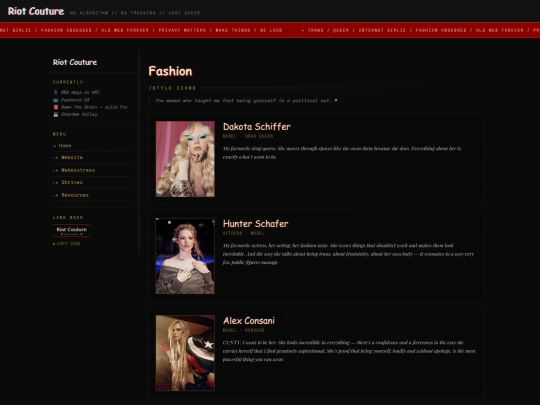Click the computer icon beside Stardew Valley
The height and width of the screenshot is (405, 540).
coord(55,114)
